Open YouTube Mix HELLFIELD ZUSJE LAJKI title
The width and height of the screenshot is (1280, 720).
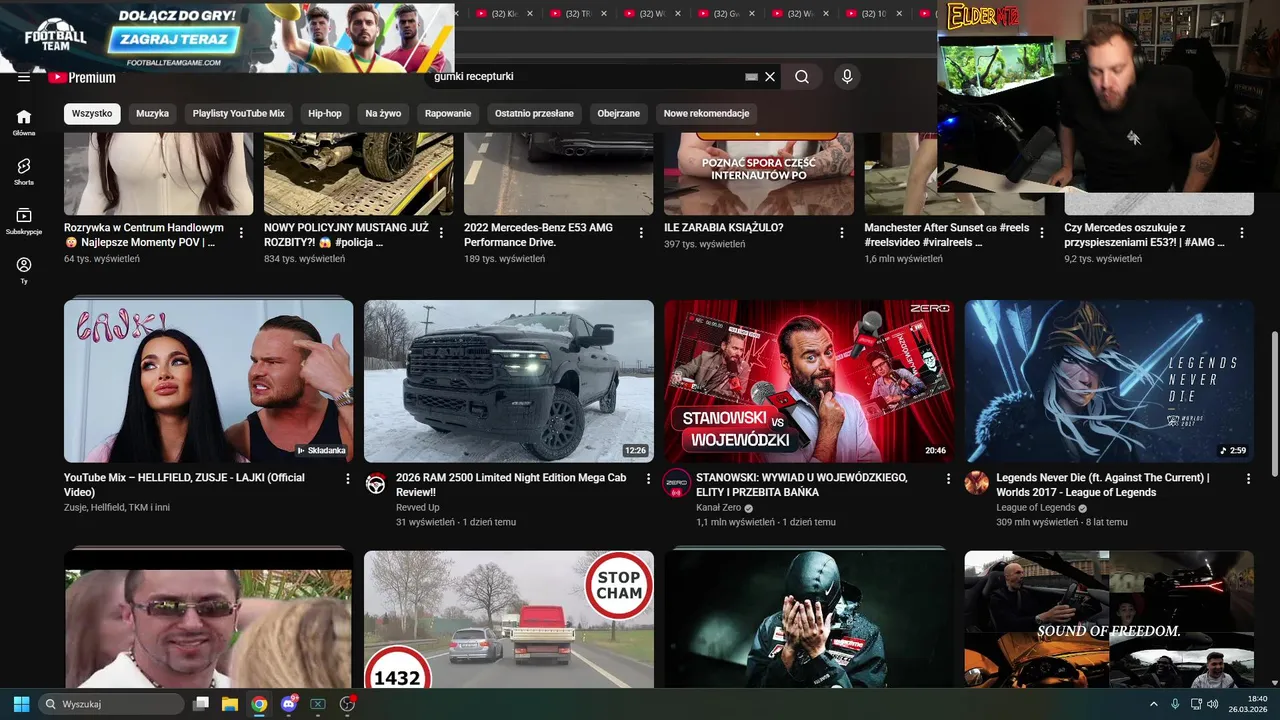point(184,485)
